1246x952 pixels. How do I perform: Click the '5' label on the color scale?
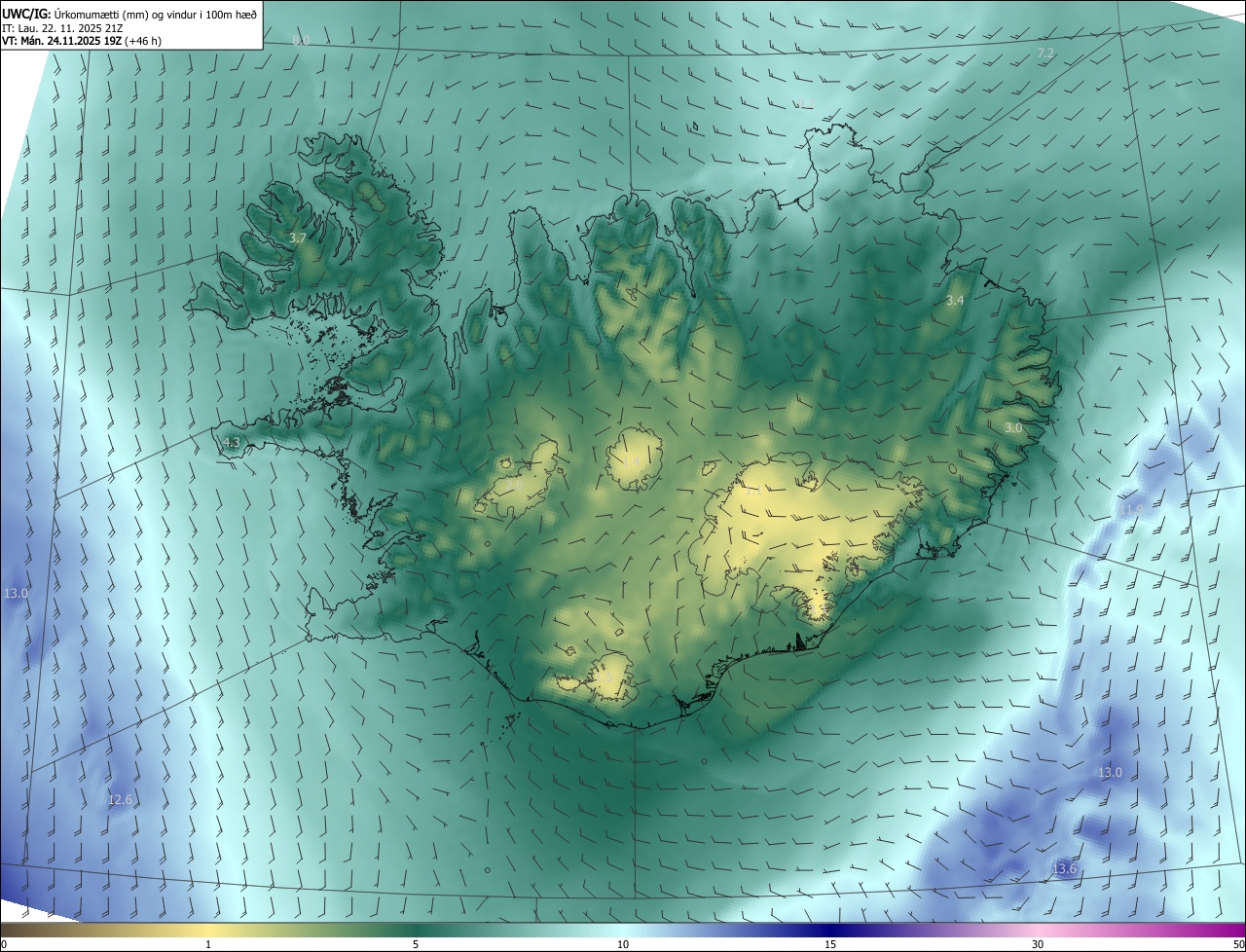point(416,944)
